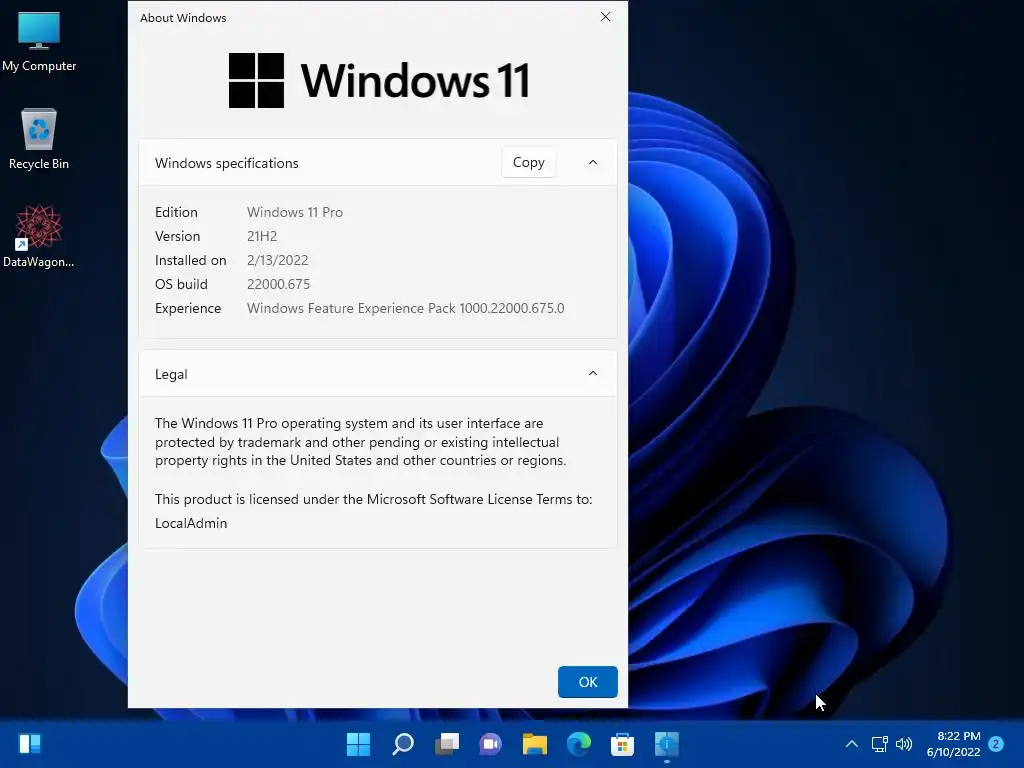The image size is (1024, 768).
Task: Collapse the Legal section
Action: pyautogui.click(x=593, y=374)
